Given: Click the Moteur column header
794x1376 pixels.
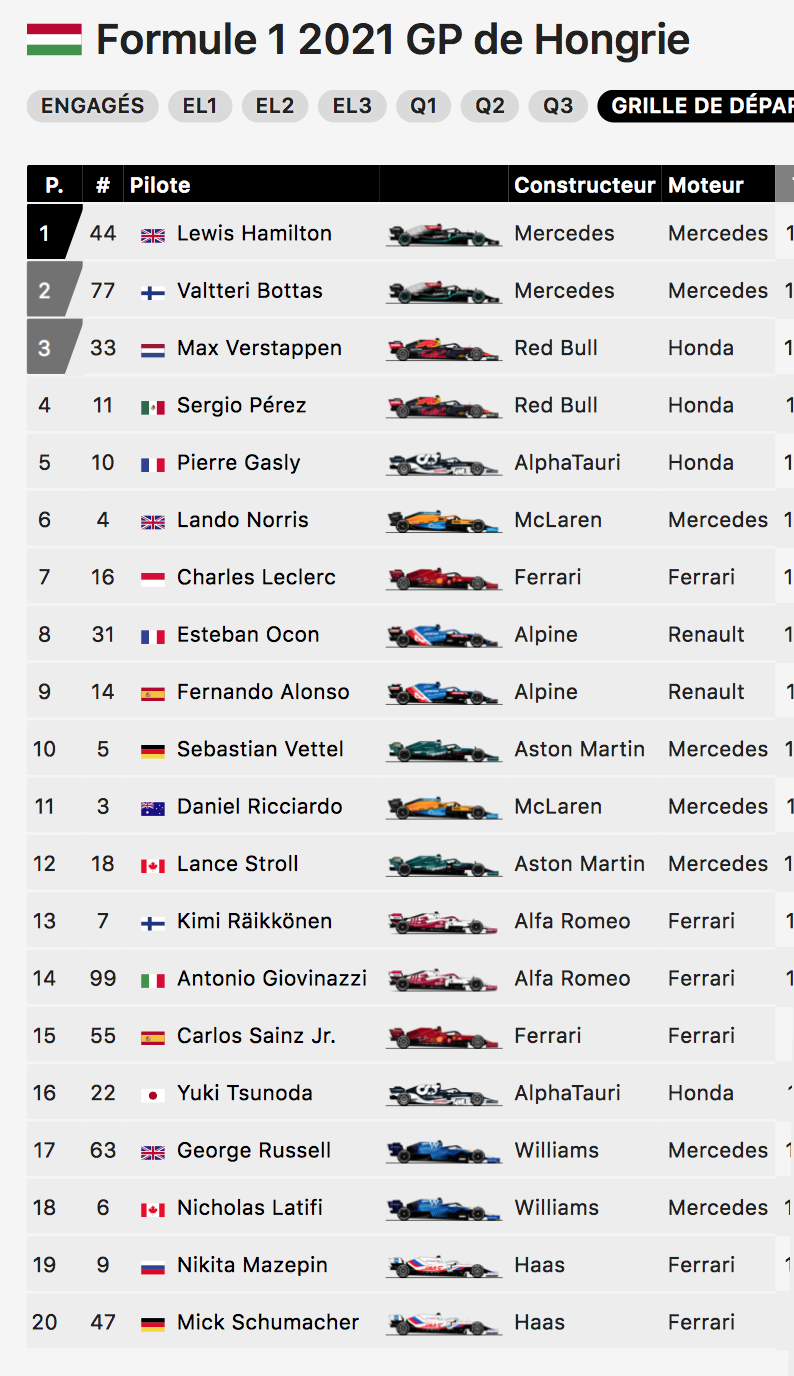Looking at the screenshot, I should coord(706,185).
